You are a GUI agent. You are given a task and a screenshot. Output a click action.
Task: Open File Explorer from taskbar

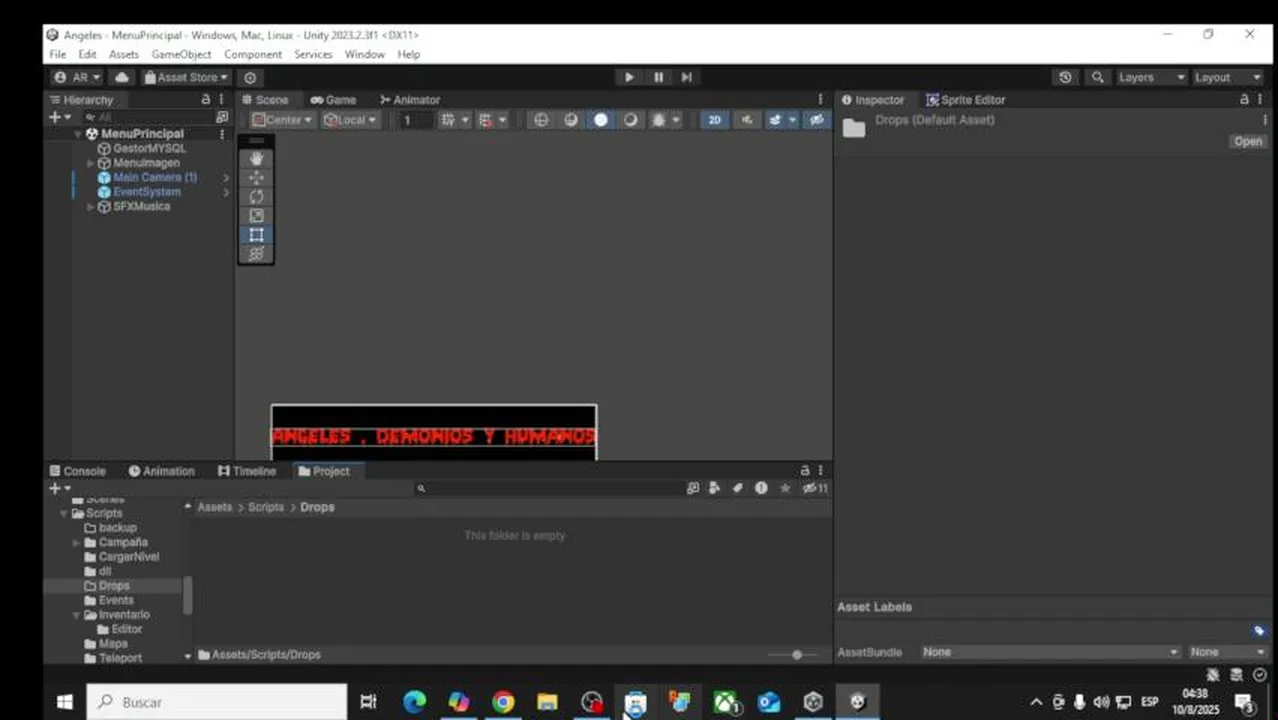(547, 702)
